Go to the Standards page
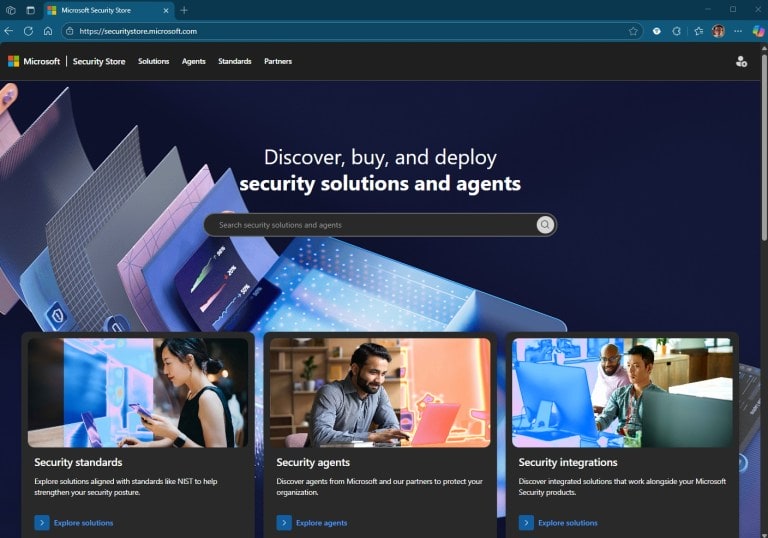 pos(235,61)
